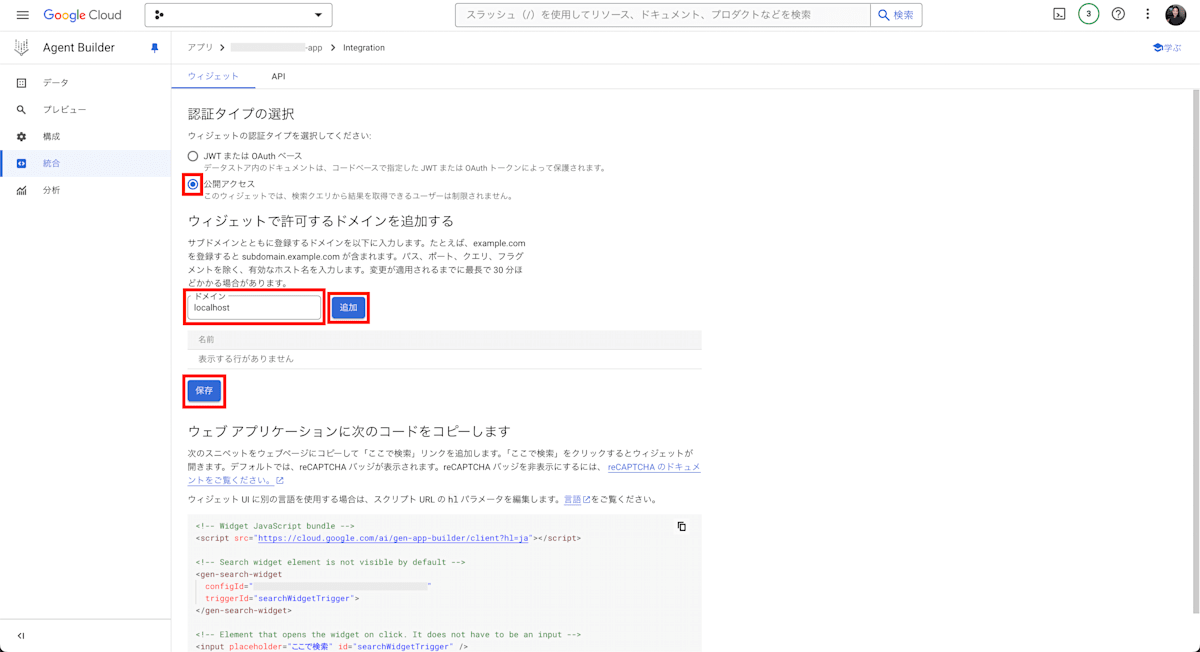
Task: Open notifications badge showing 3
Action: click(1089, 15)
